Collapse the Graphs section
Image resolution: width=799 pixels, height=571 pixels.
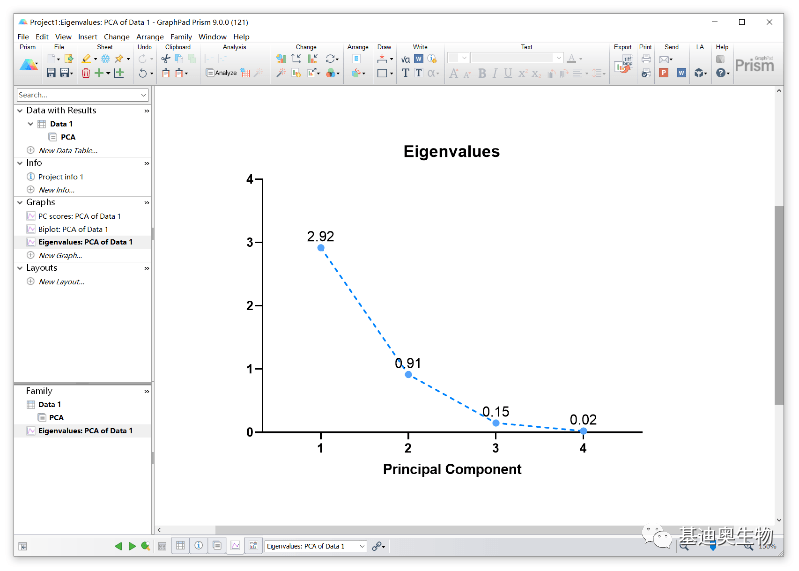pos(19,202)
